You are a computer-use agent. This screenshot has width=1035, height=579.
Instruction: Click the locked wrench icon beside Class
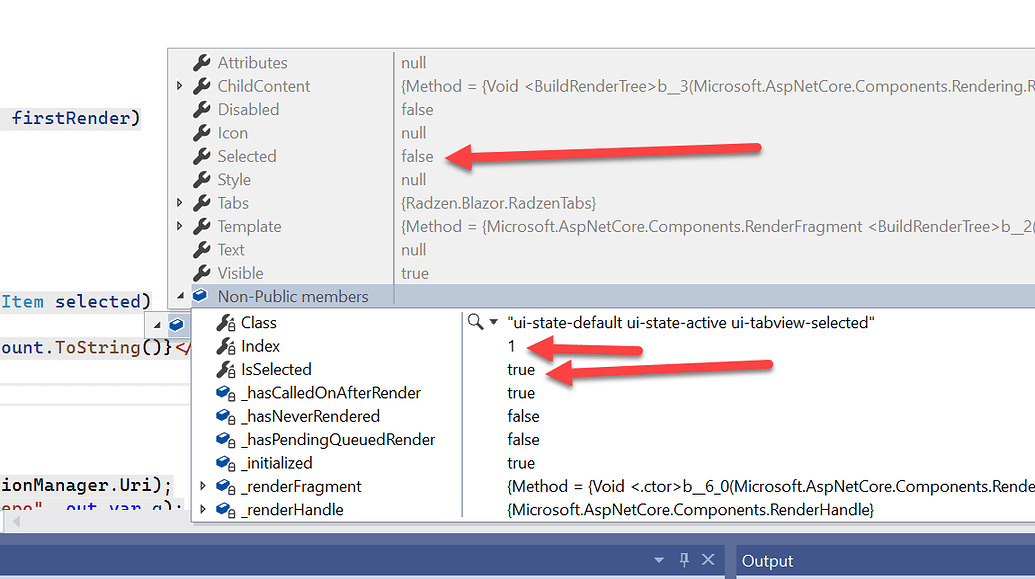click(226, 323)
